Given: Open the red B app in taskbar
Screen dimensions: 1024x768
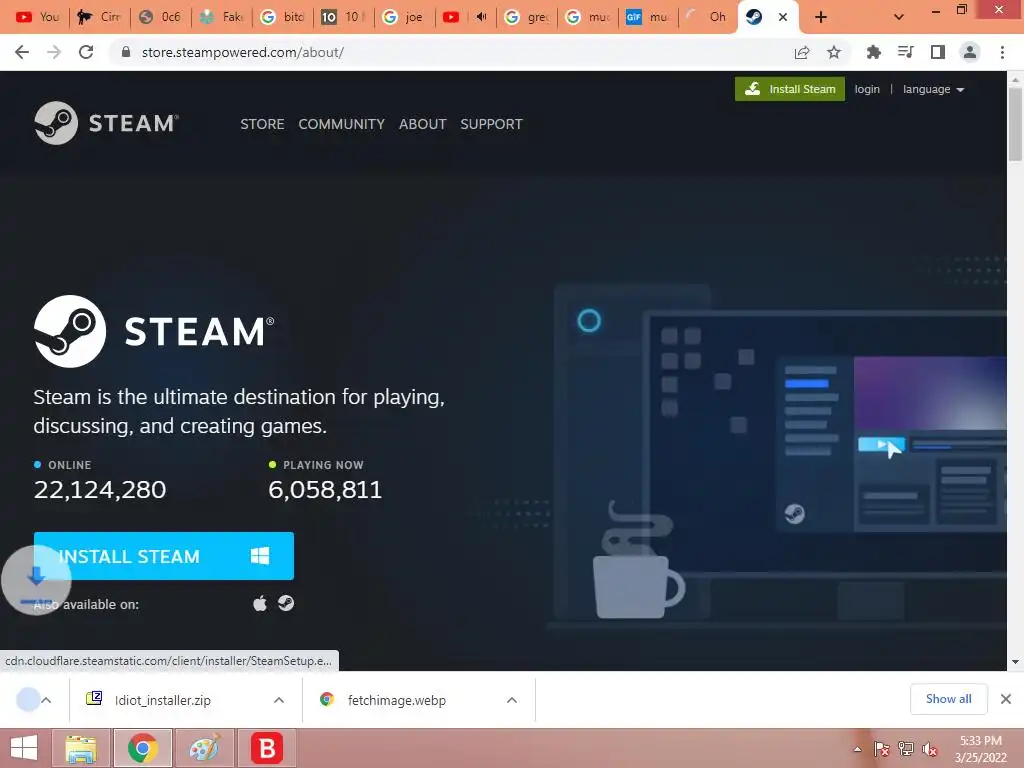Looking at the screenshot, I should (x=267, y=748).
